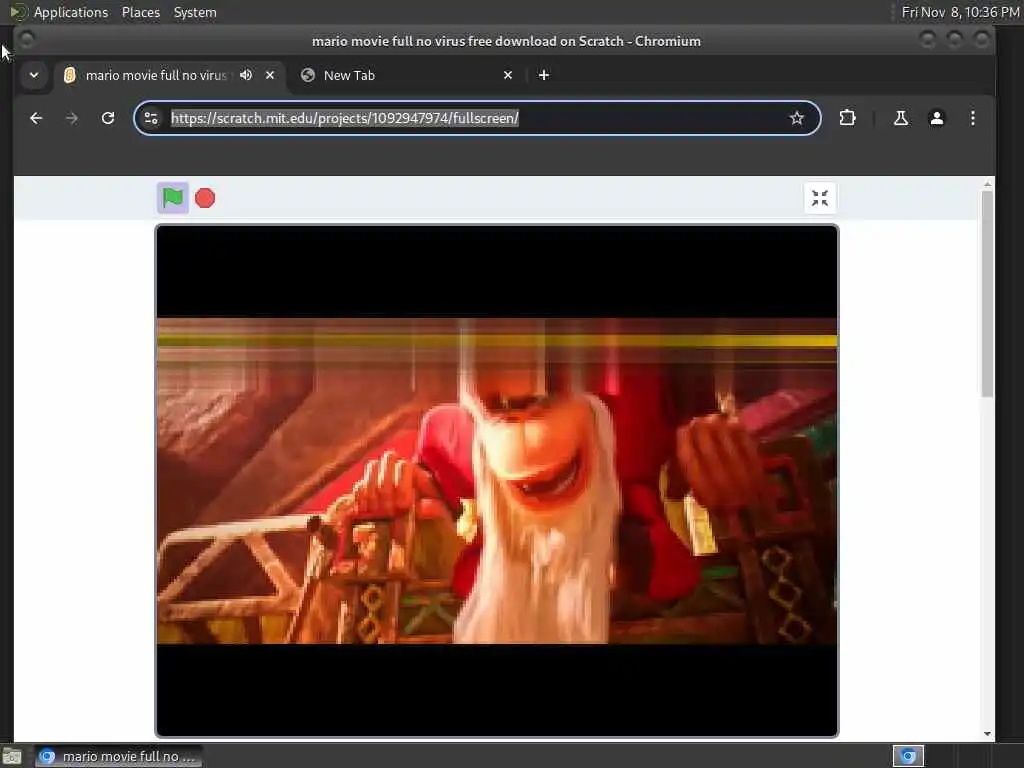The width and height of the screenshot is (1024, 768).
Task: Open a new browser tab
Action: pos(543,75)
